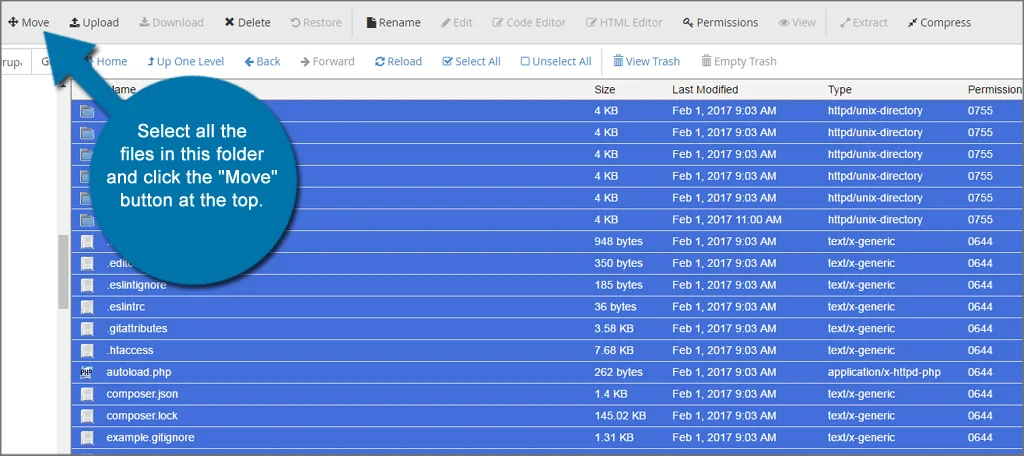Delete the selected files
Viewport: 1024px width, 456px height.
coord(247,23)
